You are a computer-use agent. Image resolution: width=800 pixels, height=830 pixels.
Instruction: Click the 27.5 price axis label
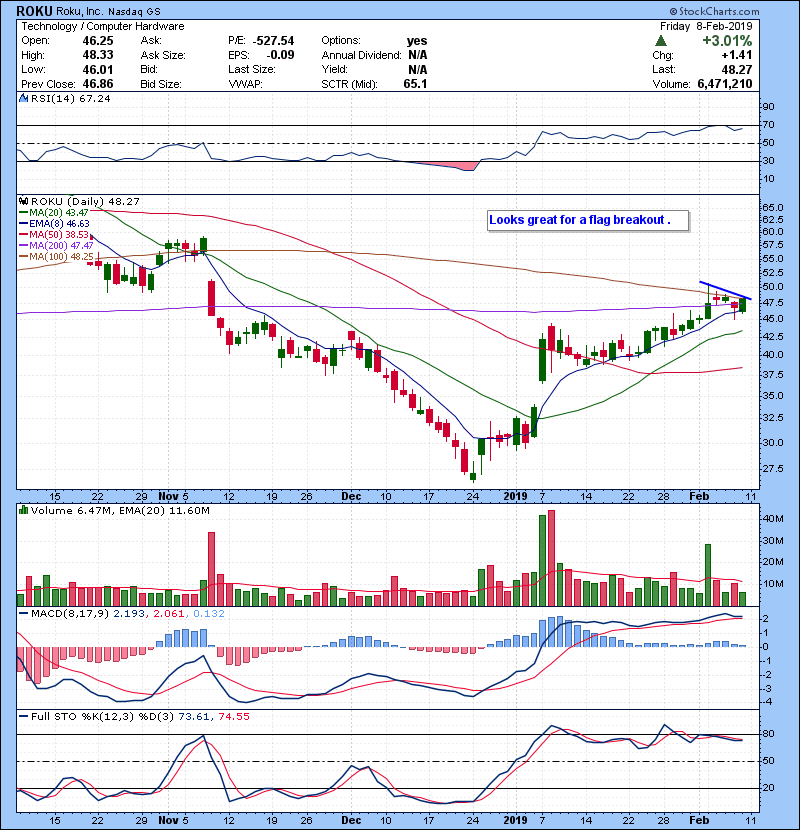tap(772, 468)
